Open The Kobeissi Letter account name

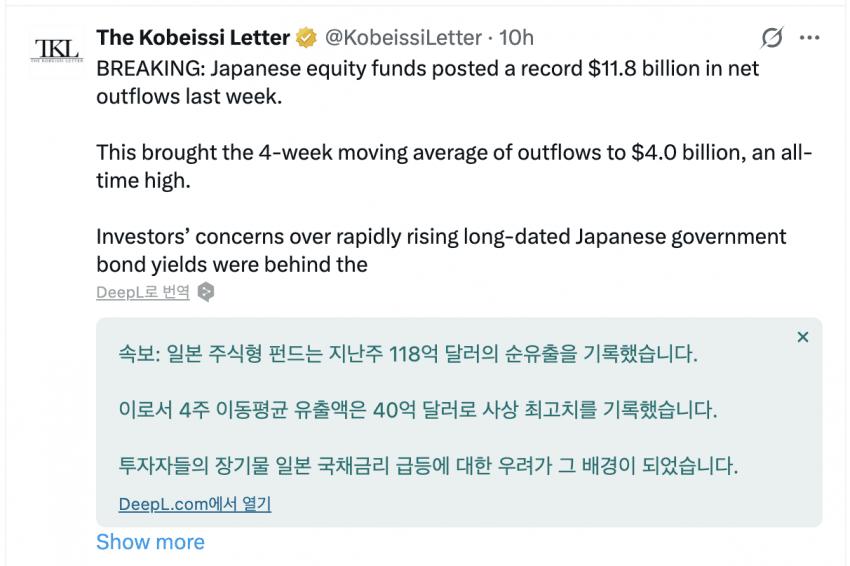193,37
